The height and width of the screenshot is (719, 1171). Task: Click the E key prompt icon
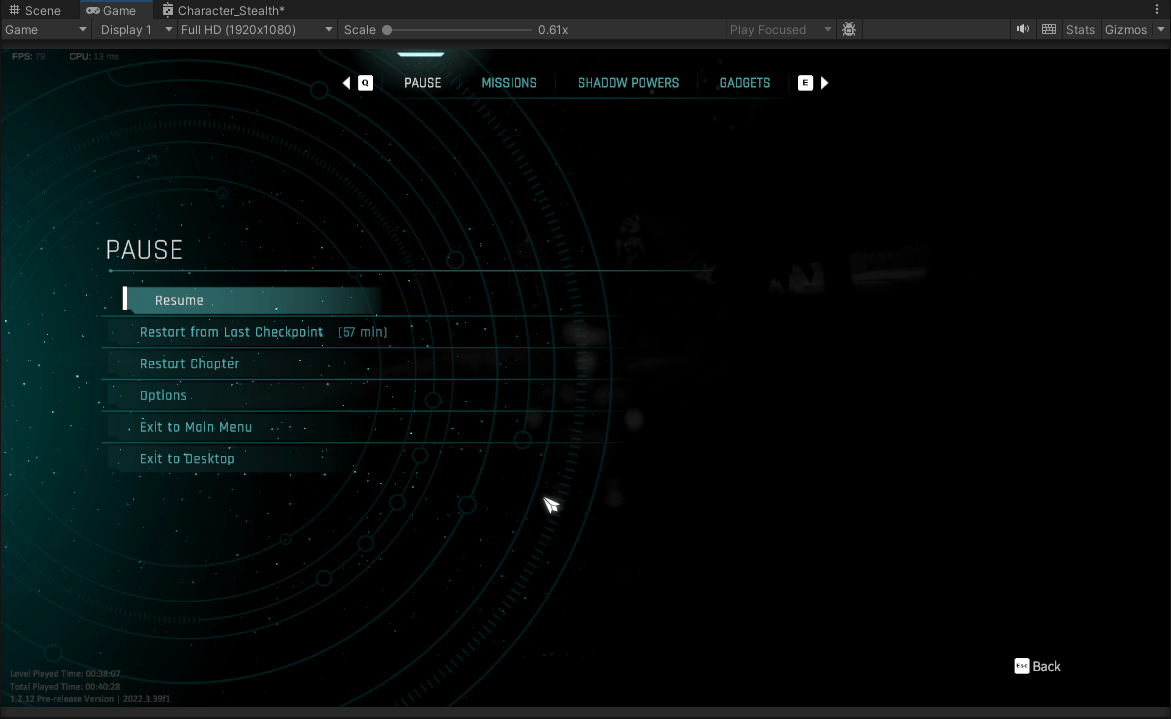805,83
